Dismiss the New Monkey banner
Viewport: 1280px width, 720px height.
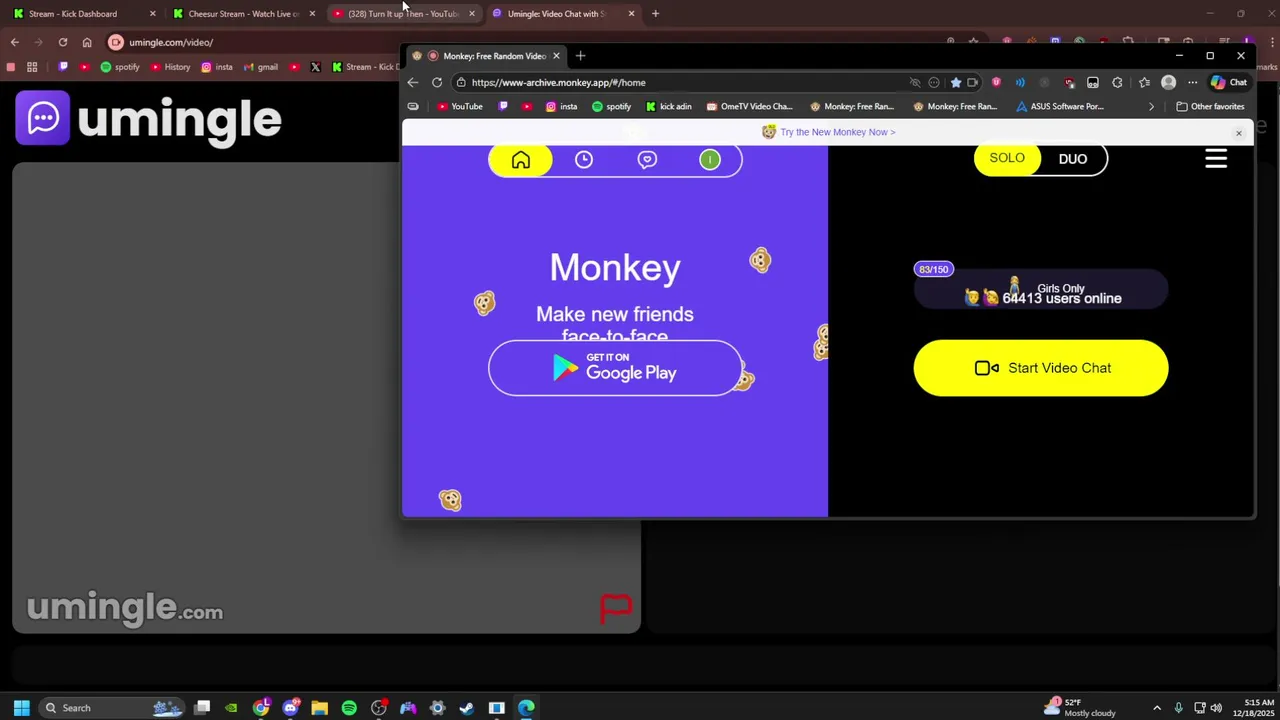click(1238, 133)
